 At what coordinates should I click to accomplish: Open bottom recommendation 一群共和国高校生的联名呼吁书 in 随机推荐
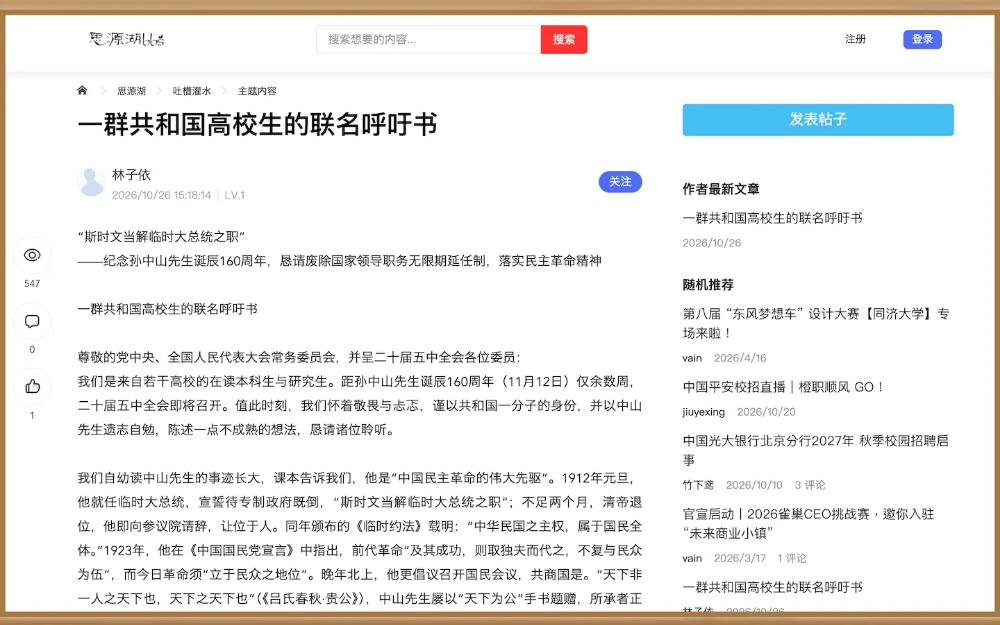pyautogui.click(x=772, y=587)
